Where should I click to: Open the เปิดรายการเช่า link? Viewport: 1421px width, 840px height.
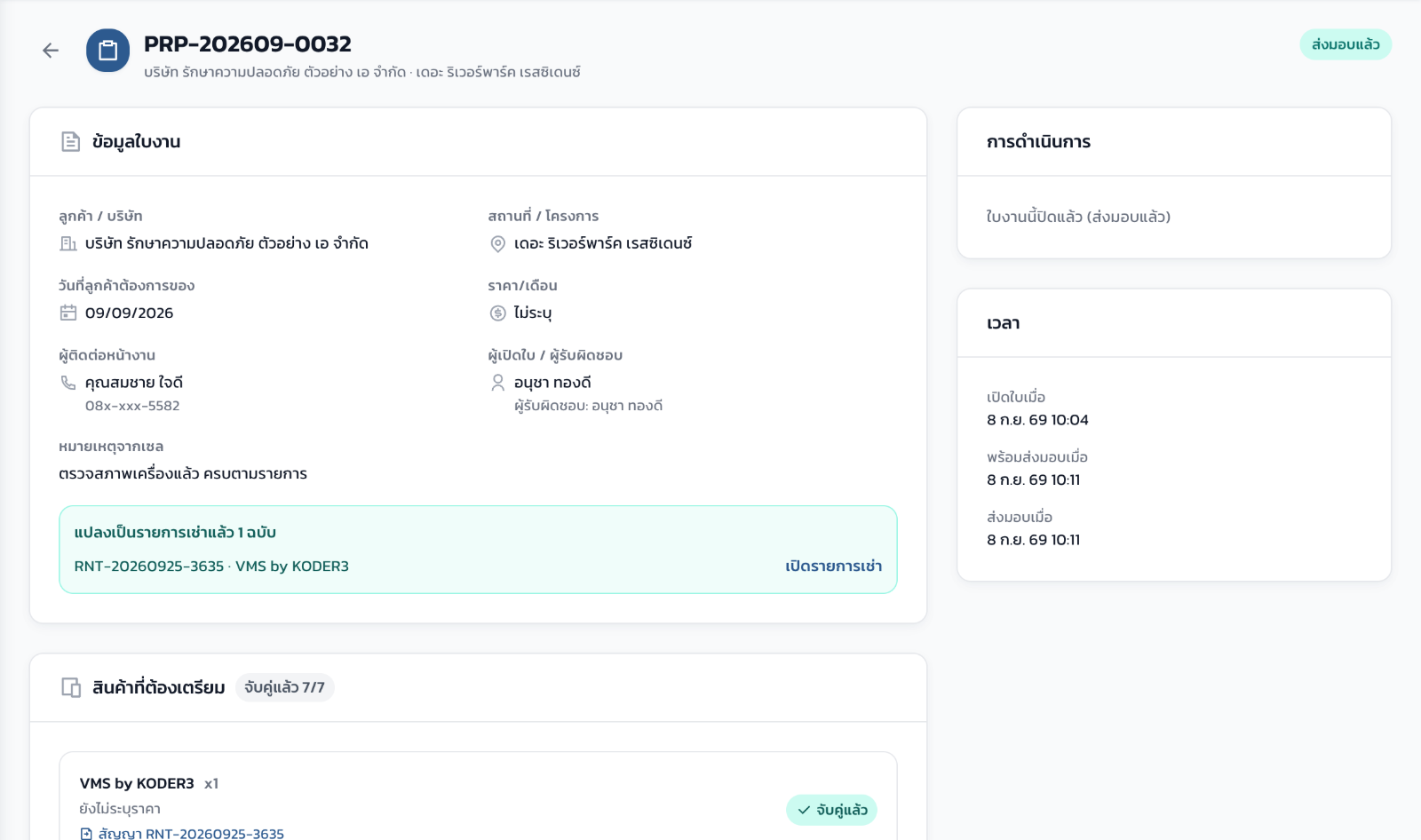tap(834, 567)
